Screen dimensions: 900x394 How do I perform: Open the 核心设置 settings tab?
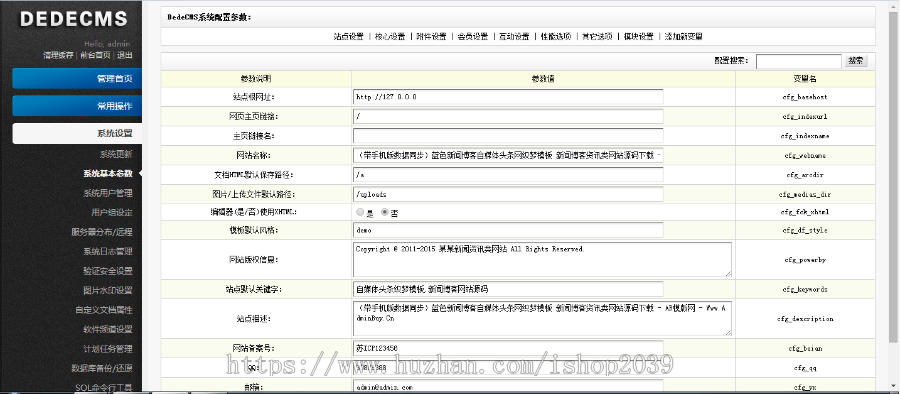tap(390, 36)
